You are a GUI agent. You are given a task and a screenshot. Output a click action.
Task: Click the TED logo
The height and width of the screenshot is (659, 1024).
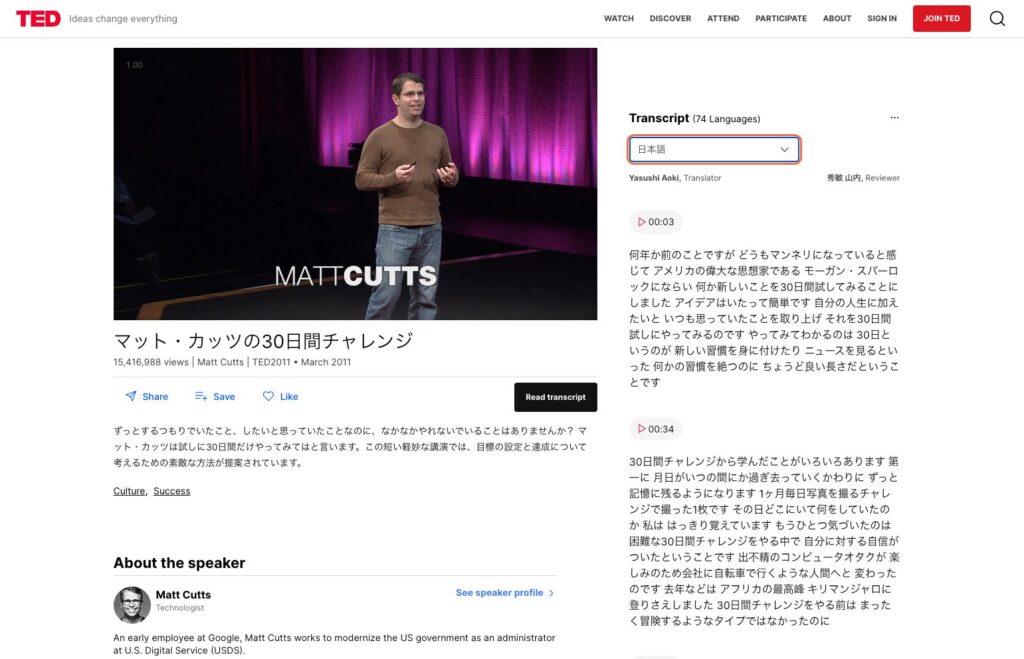click(x=39, y=18)
